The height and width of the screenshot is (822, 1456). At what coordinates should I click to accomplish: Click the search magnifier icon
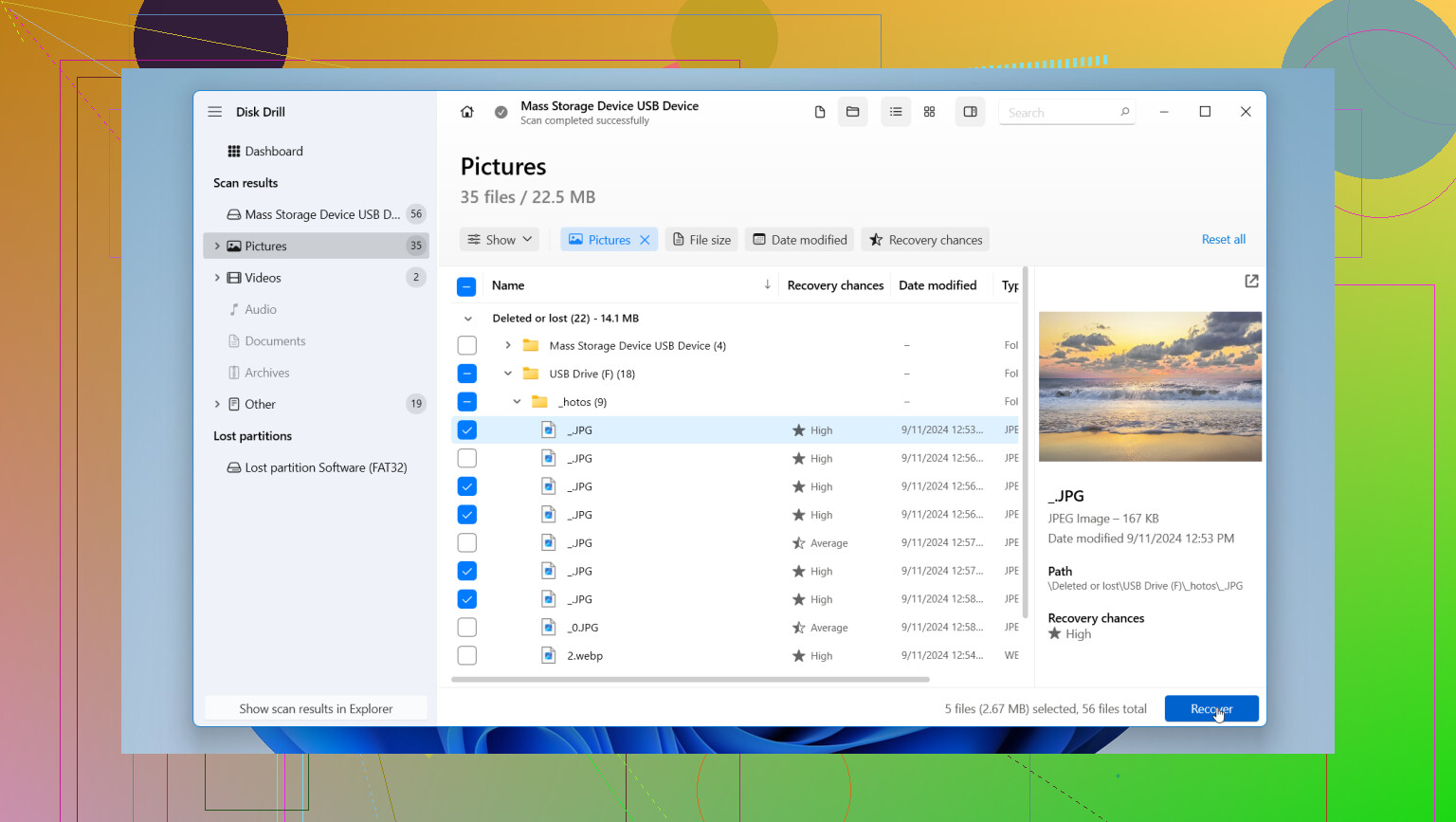point(1125,112)
